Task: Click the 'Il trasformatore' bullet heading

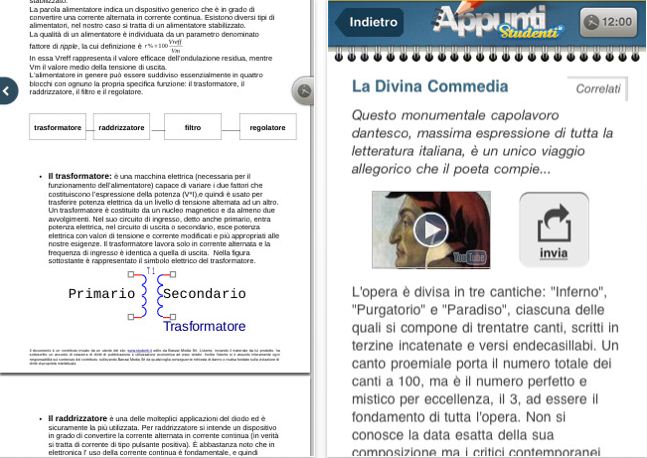Action: tap(79, 176)
